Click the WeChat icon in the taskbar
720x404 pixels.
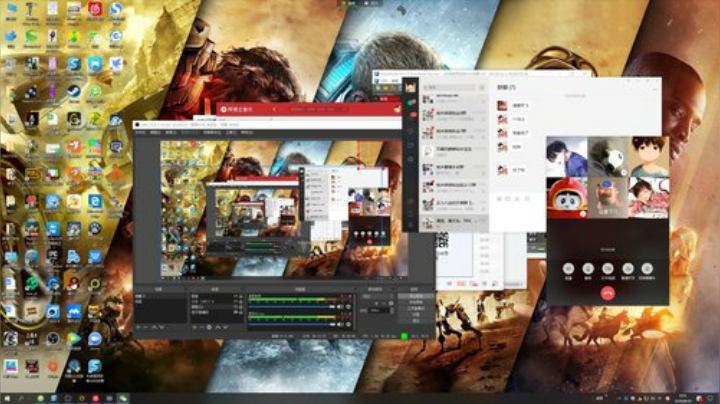point(123,398)
